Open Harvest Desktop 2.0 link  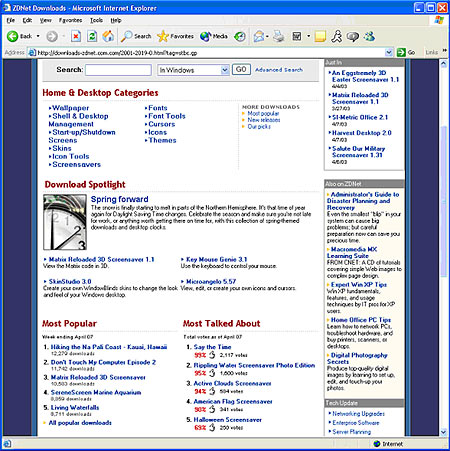pyautogui.click(x=362, y=133)
